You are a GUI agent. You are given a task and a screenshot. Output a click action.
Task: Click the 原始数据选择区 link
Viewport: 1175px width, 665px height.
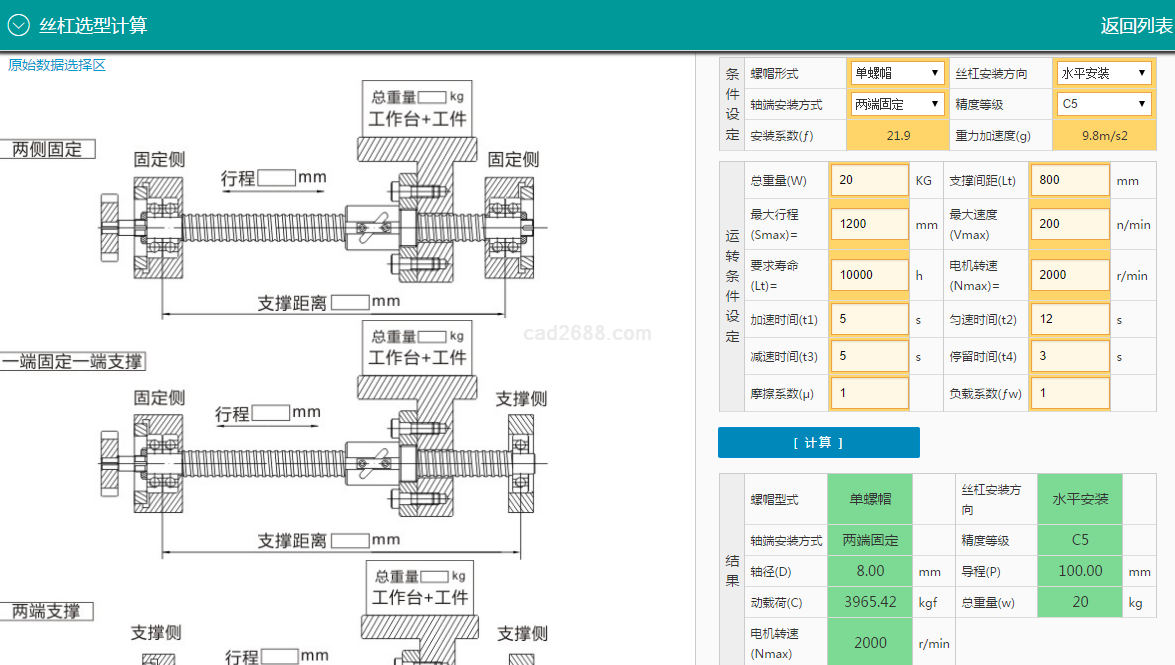click(x=57, y=65)
